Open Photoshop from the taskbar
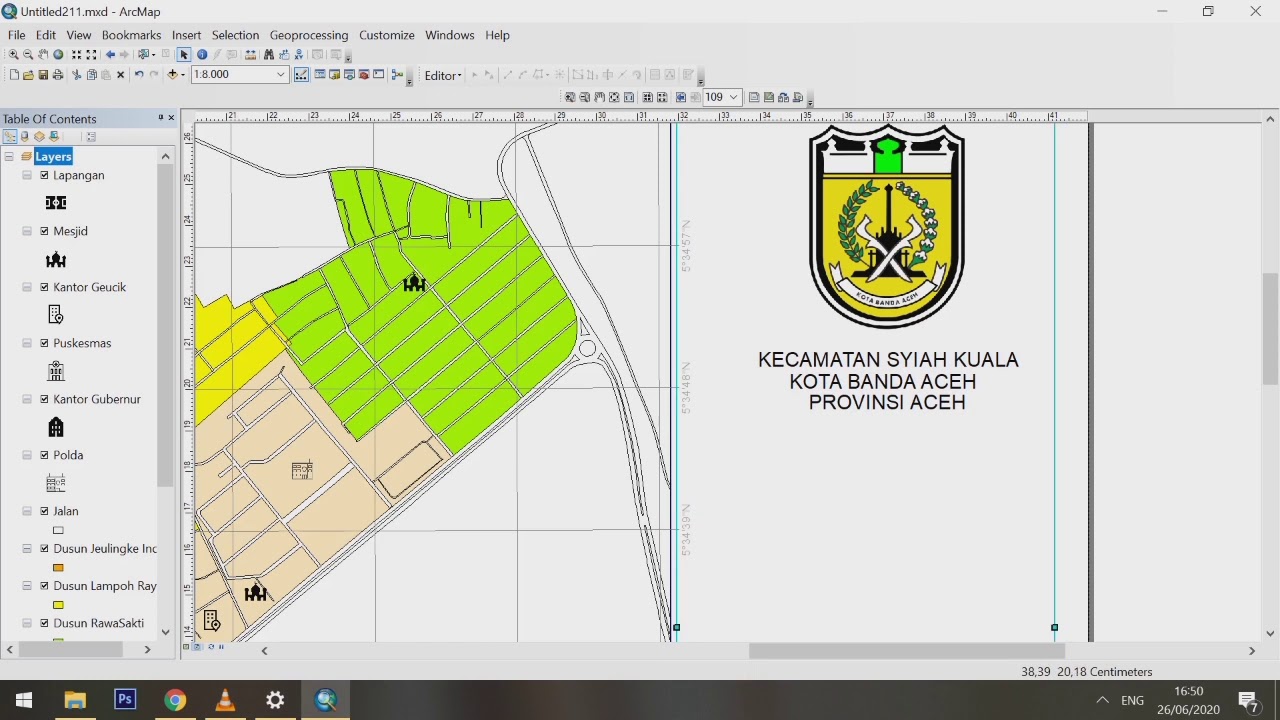Image resolution: width=1280 pixels, height=720 pixels. tap(125, 700)
